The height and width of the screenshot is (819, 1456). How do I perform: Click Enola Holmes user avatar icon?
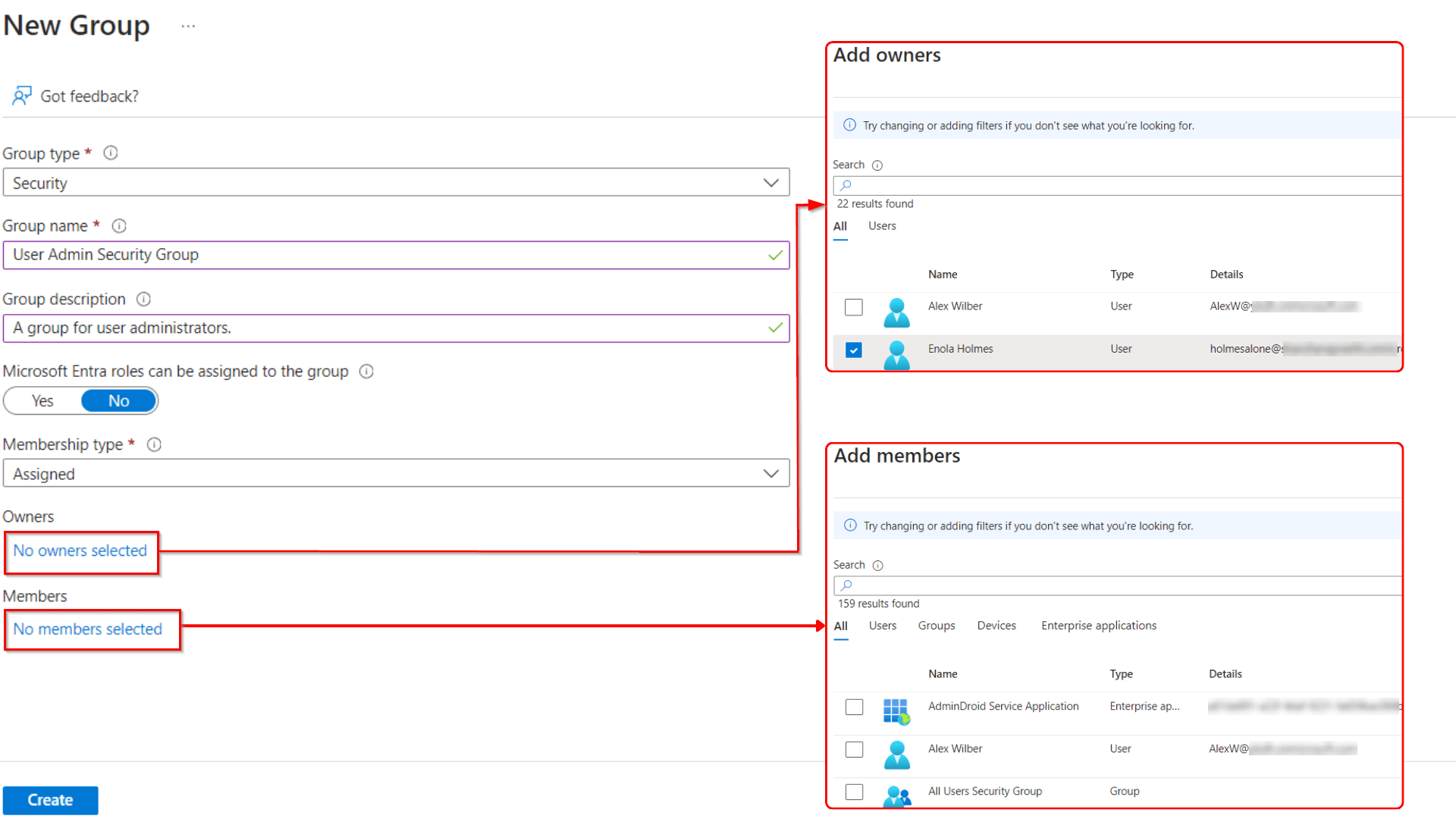pyautogui.click(x=896, y=354)
